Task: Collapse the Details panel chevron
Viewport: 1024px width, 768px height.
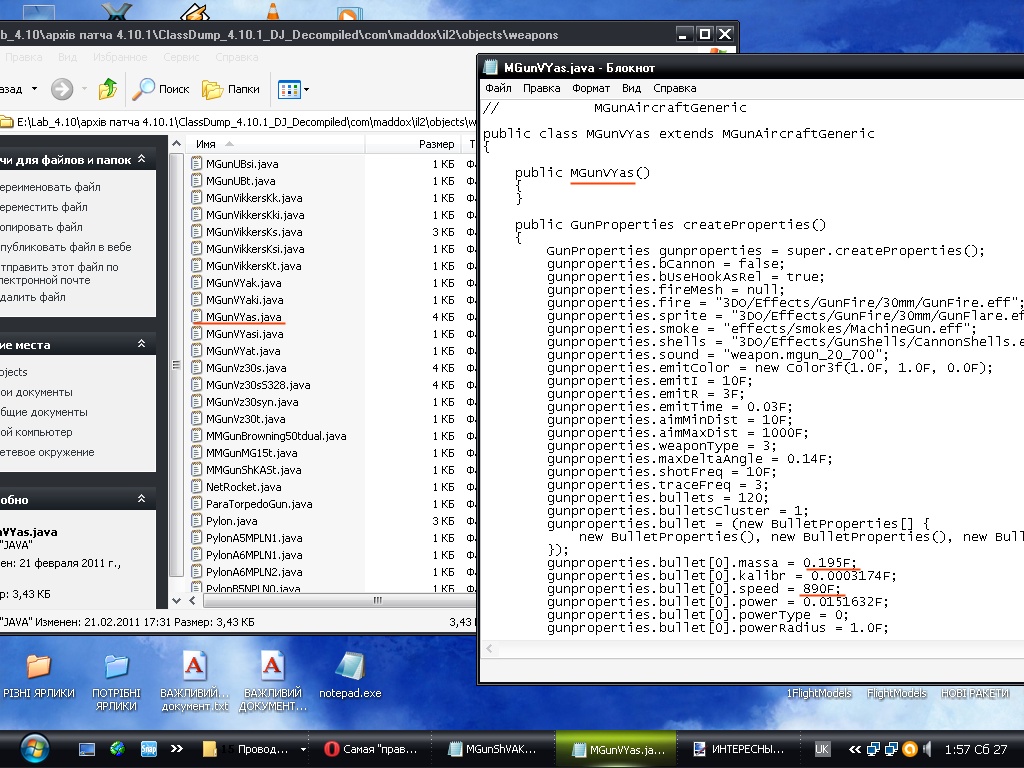Action: 143,500
